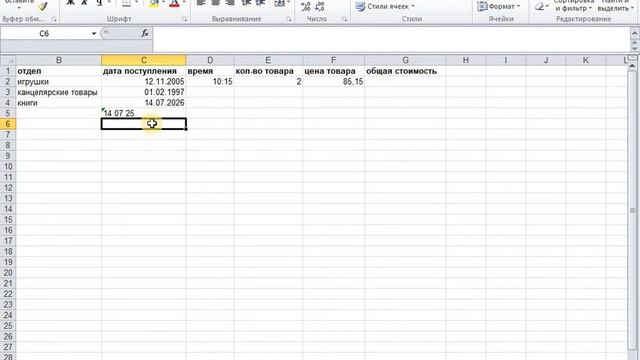Select cell containing '14 07 25'
Viewport: 640px width, 360px height.
point(144,113)
